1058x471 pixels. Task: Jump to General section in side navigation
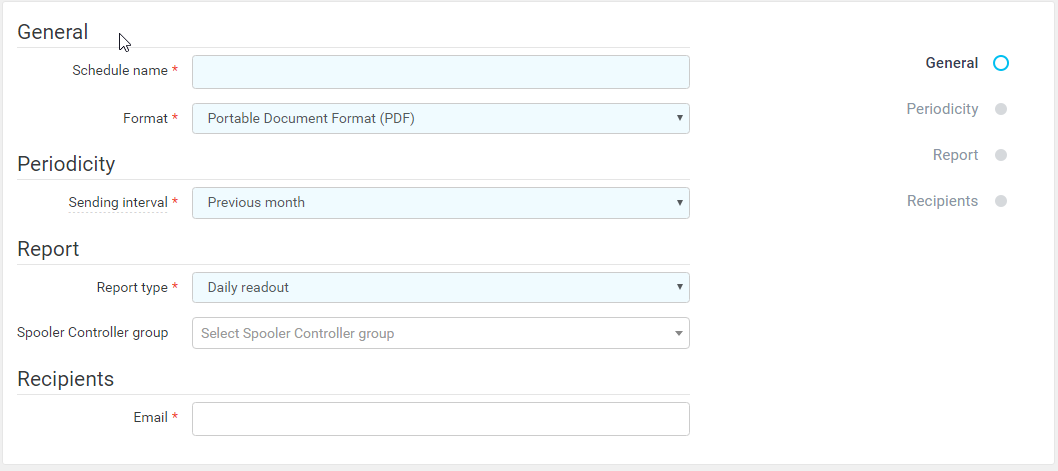[x=951, y=63]
